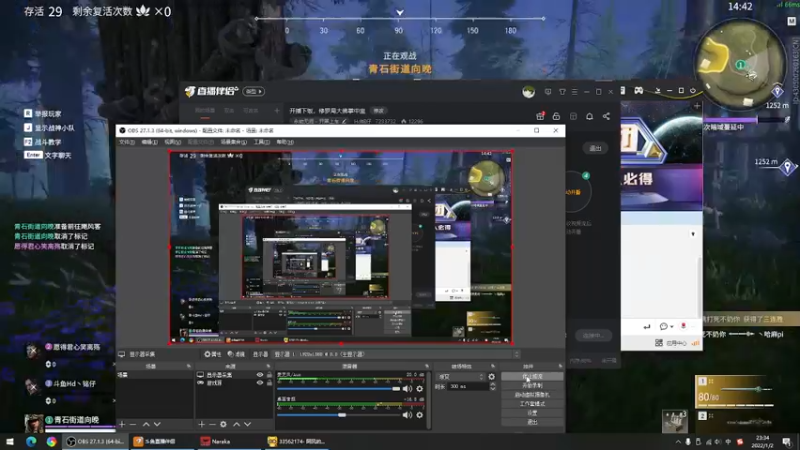
Task: Toggle lock on the display capture source
Action: 269,375
